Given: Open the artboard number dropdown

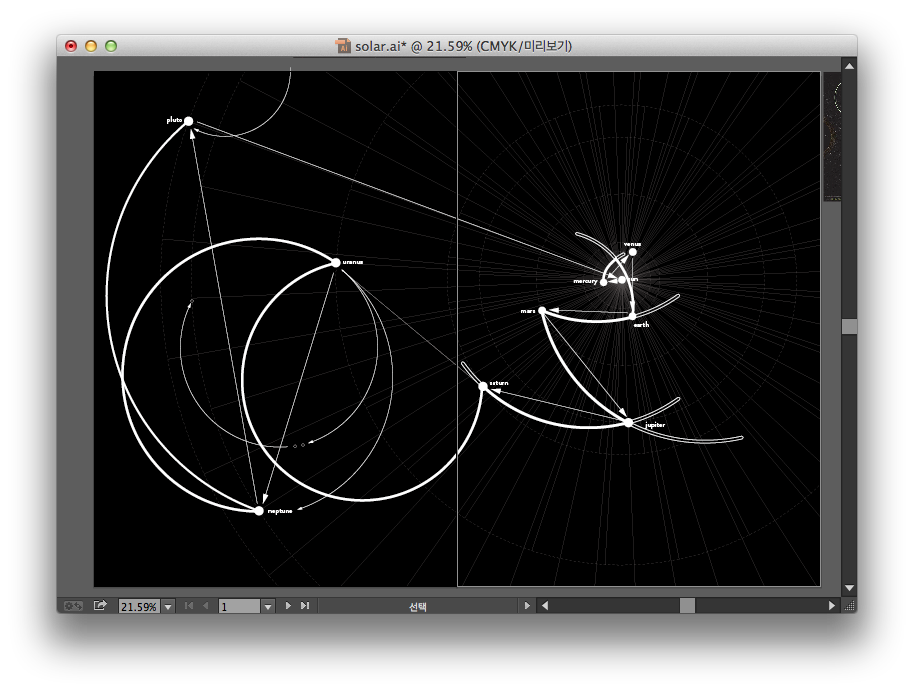Looking at the screenshot, I should coord(267,606).
